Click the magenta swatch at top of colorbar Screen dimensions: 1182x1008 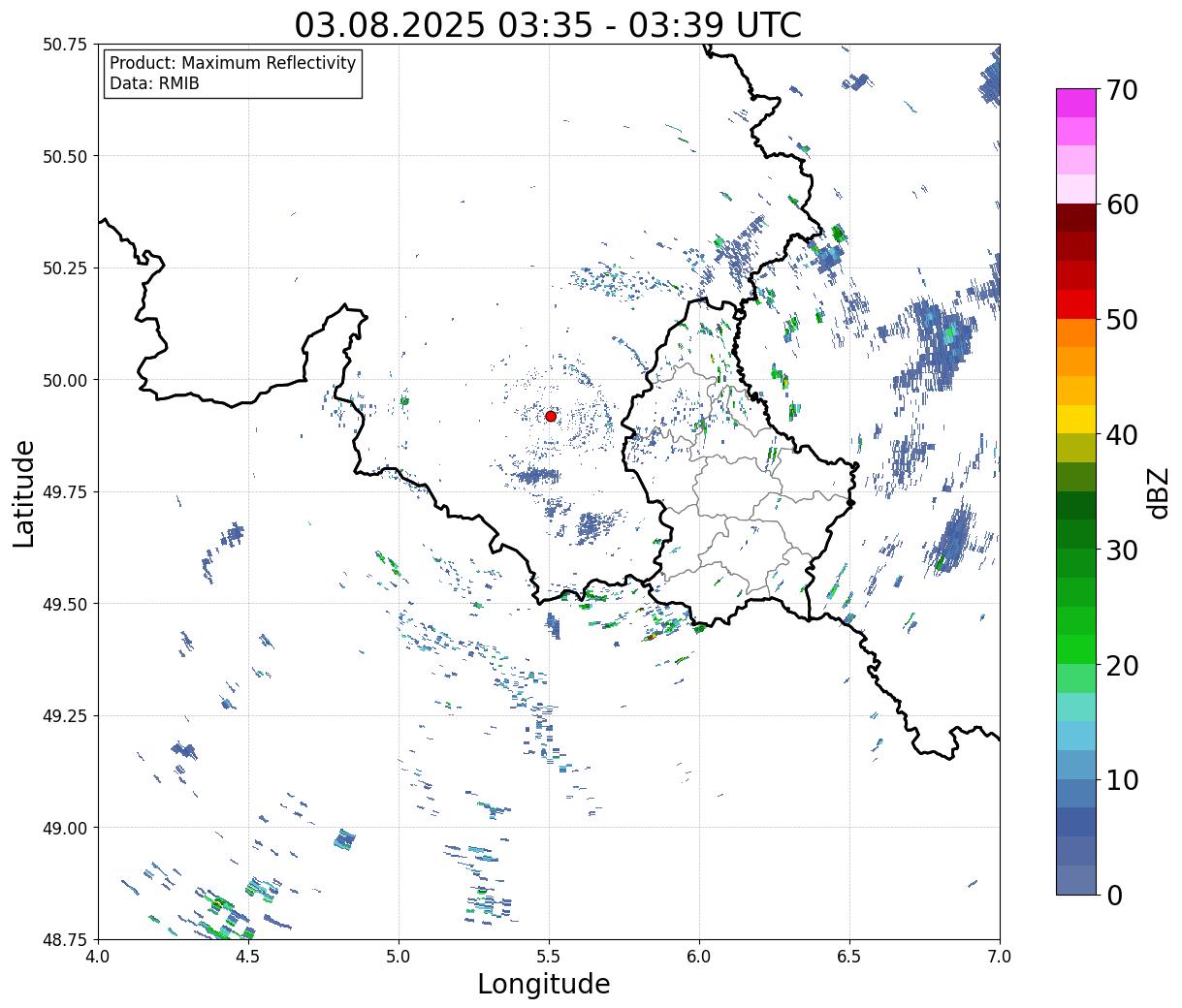click(x=1076, y=103)
